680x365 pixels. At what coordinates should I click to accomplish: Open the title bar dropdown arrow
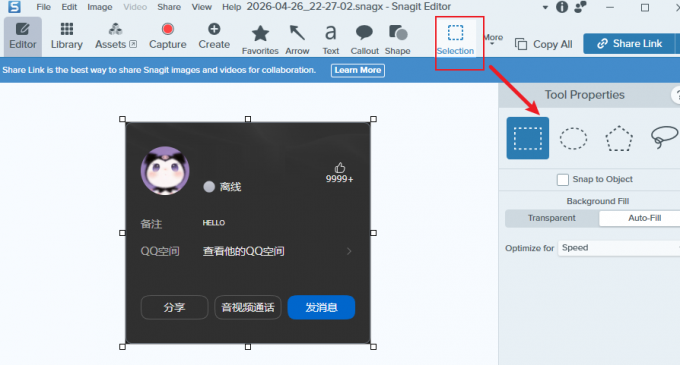[x=545, y=7]
